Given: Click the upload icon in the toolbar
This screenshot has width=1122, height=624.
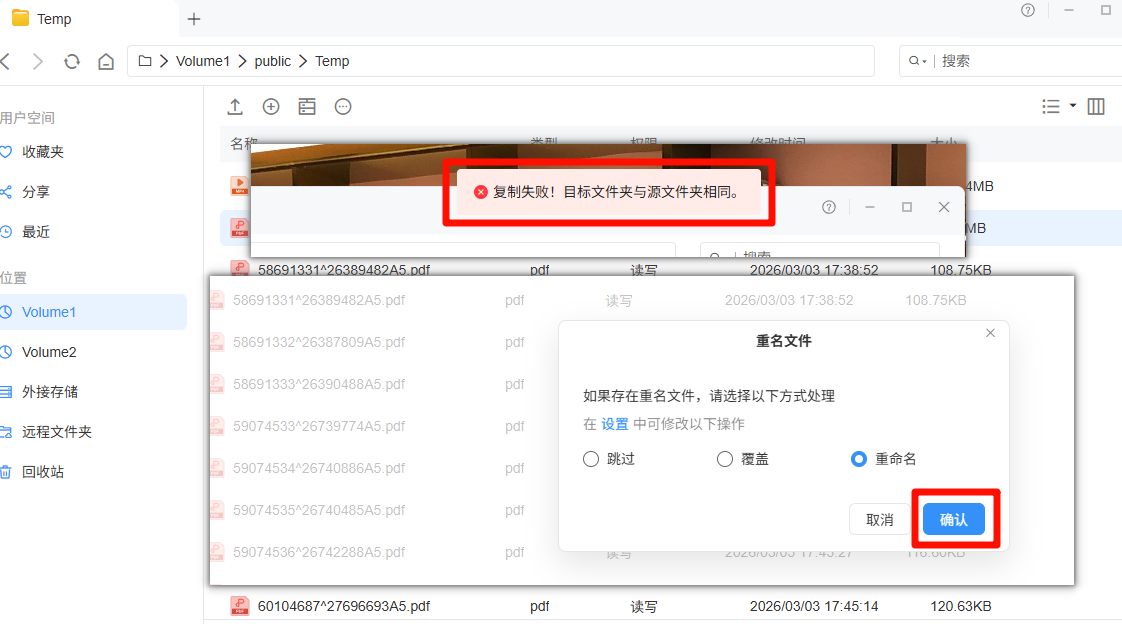Looking at the screenshot, I should tap(235, 107).
